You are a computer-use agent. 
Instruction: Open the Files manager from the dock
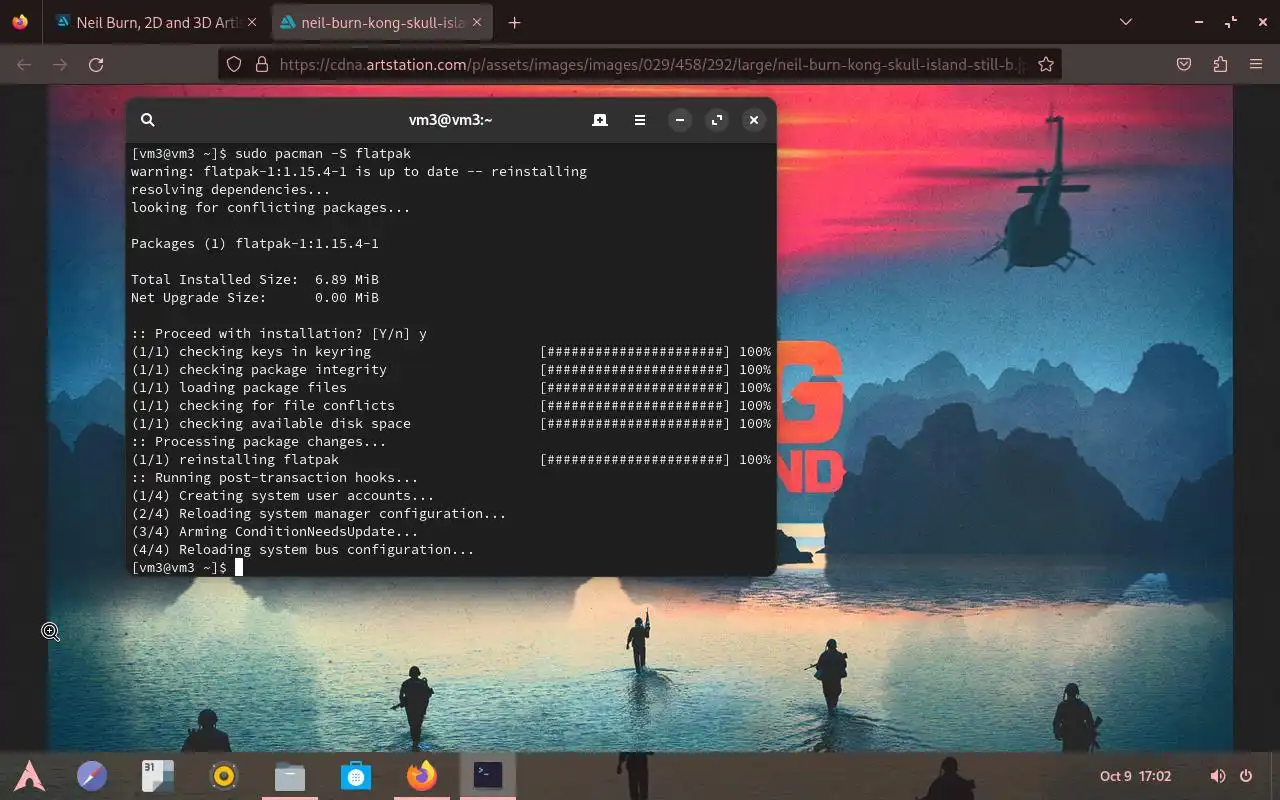click(x=290, y=775)
